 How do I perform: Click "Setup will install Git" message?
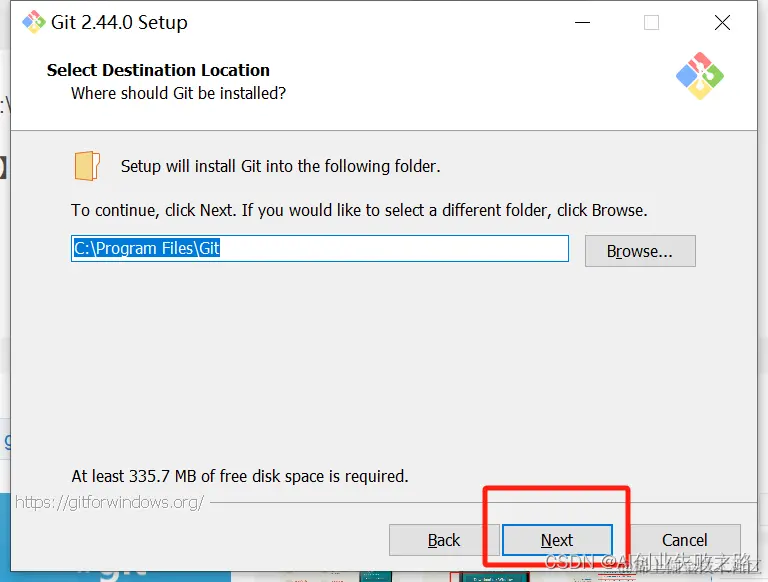(281, 166)
